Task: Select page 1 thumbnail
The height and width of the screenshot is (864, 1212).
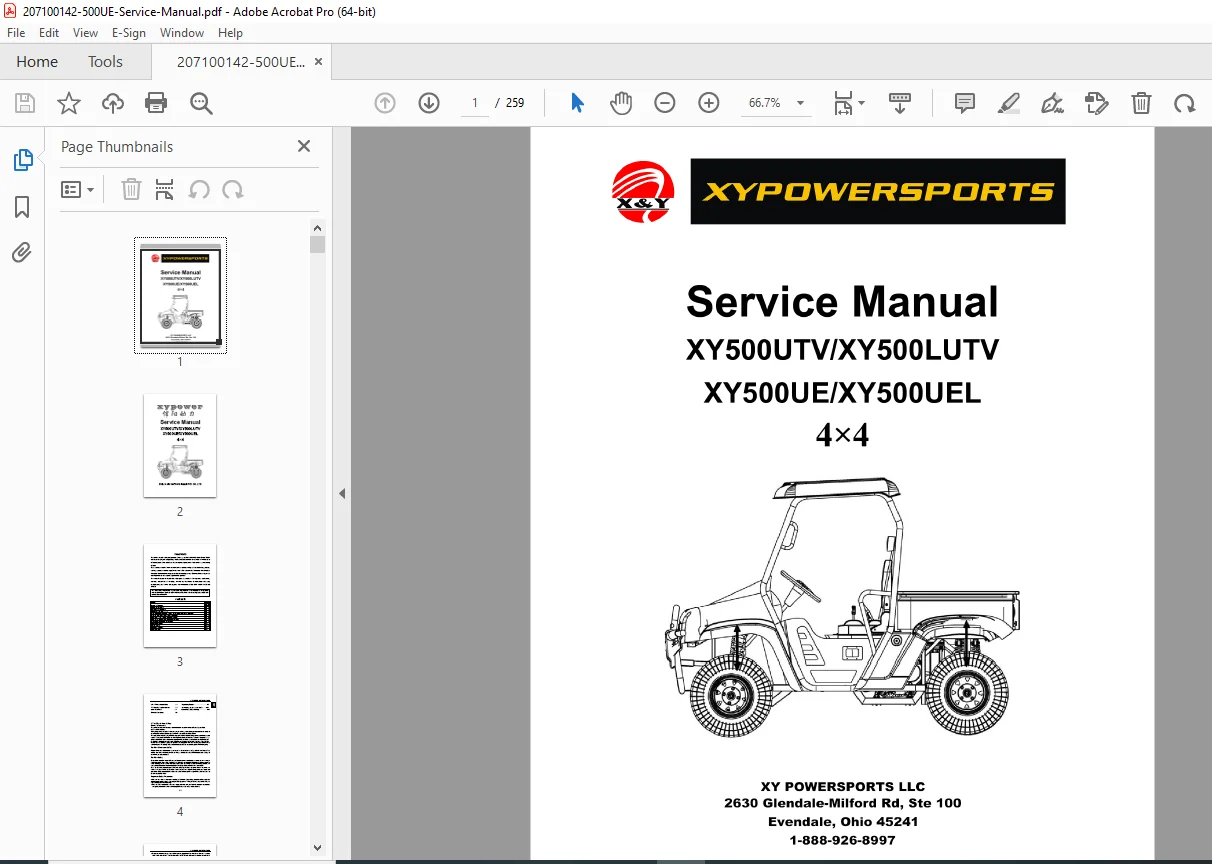Action: (180, 295)
